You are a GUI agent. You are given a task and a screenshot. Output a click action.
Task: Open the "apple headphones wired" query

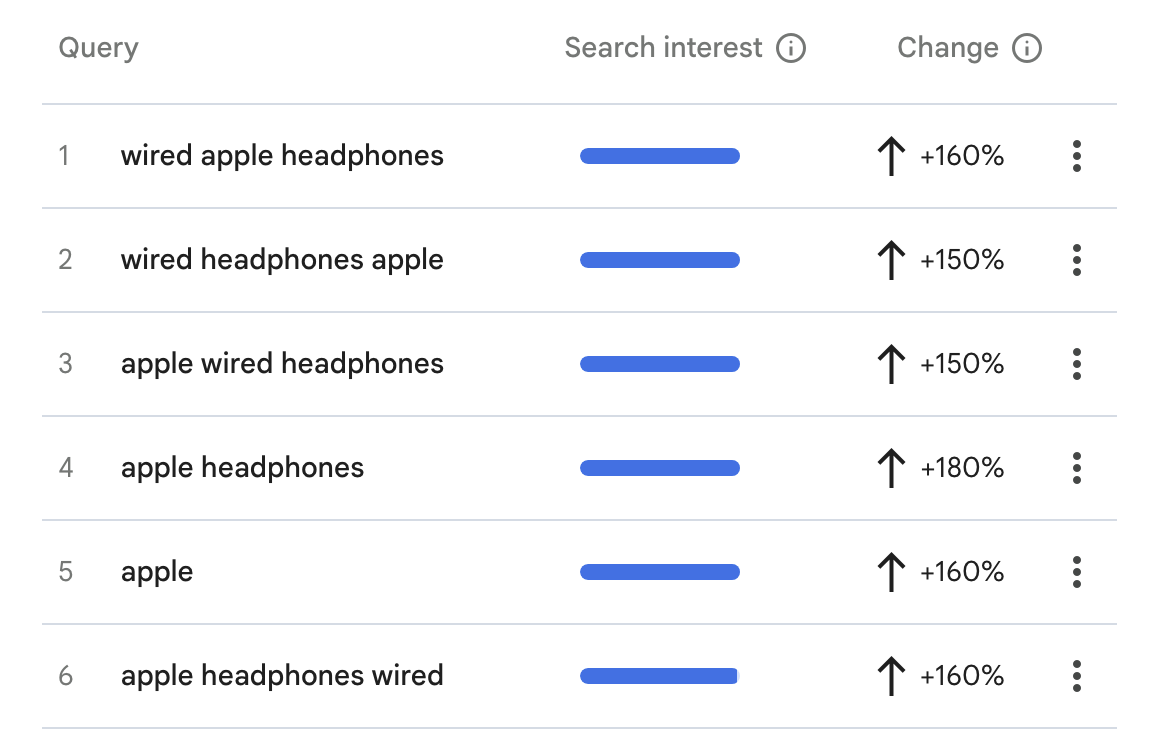click(282, 676)
